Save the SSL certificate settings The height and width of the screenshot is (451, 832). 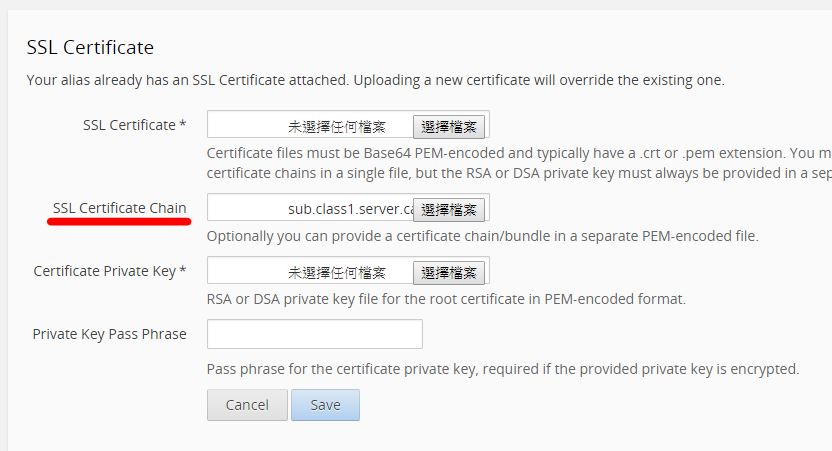pos(325,405)
